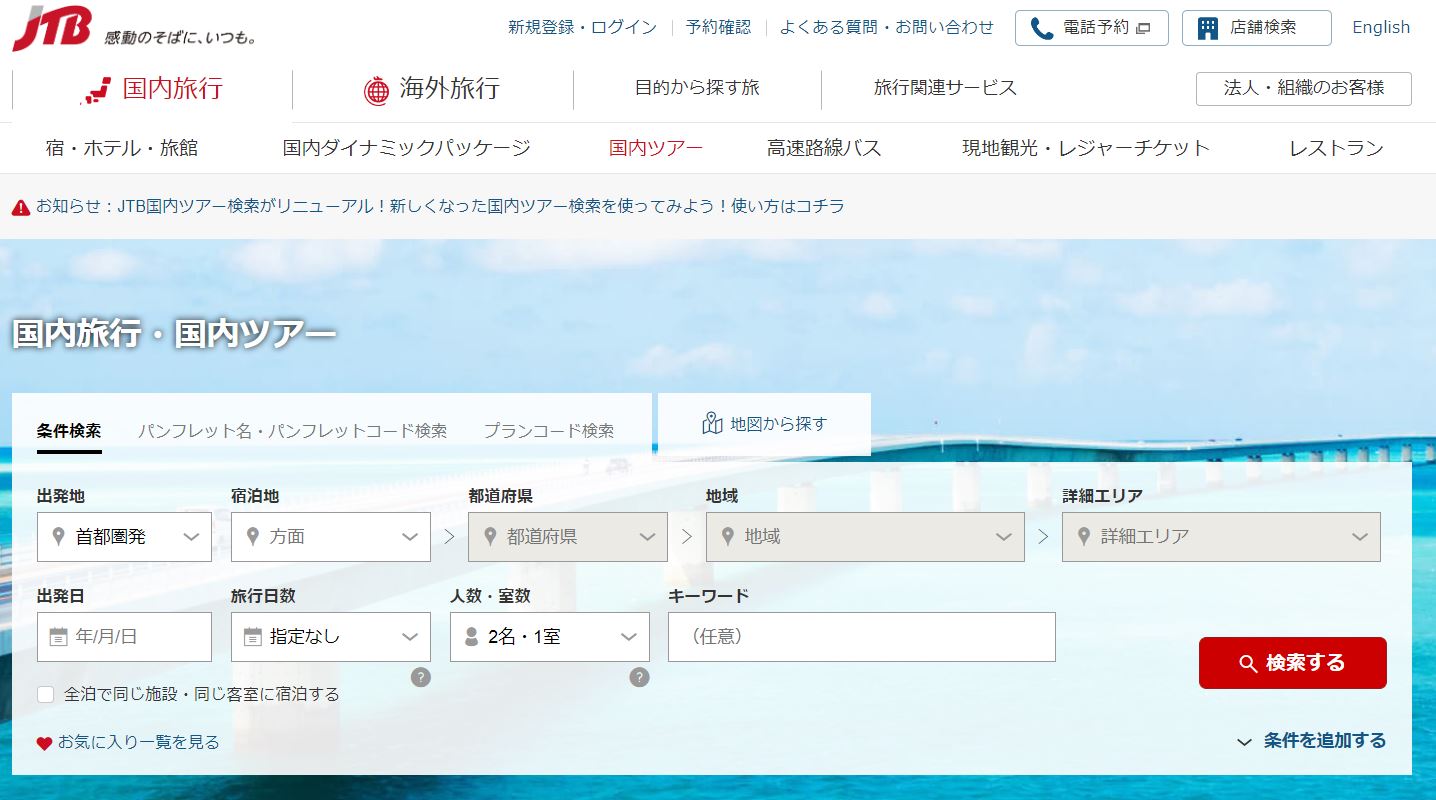Click the キーワード input field
1436x800 pixels.
point(862,636)
